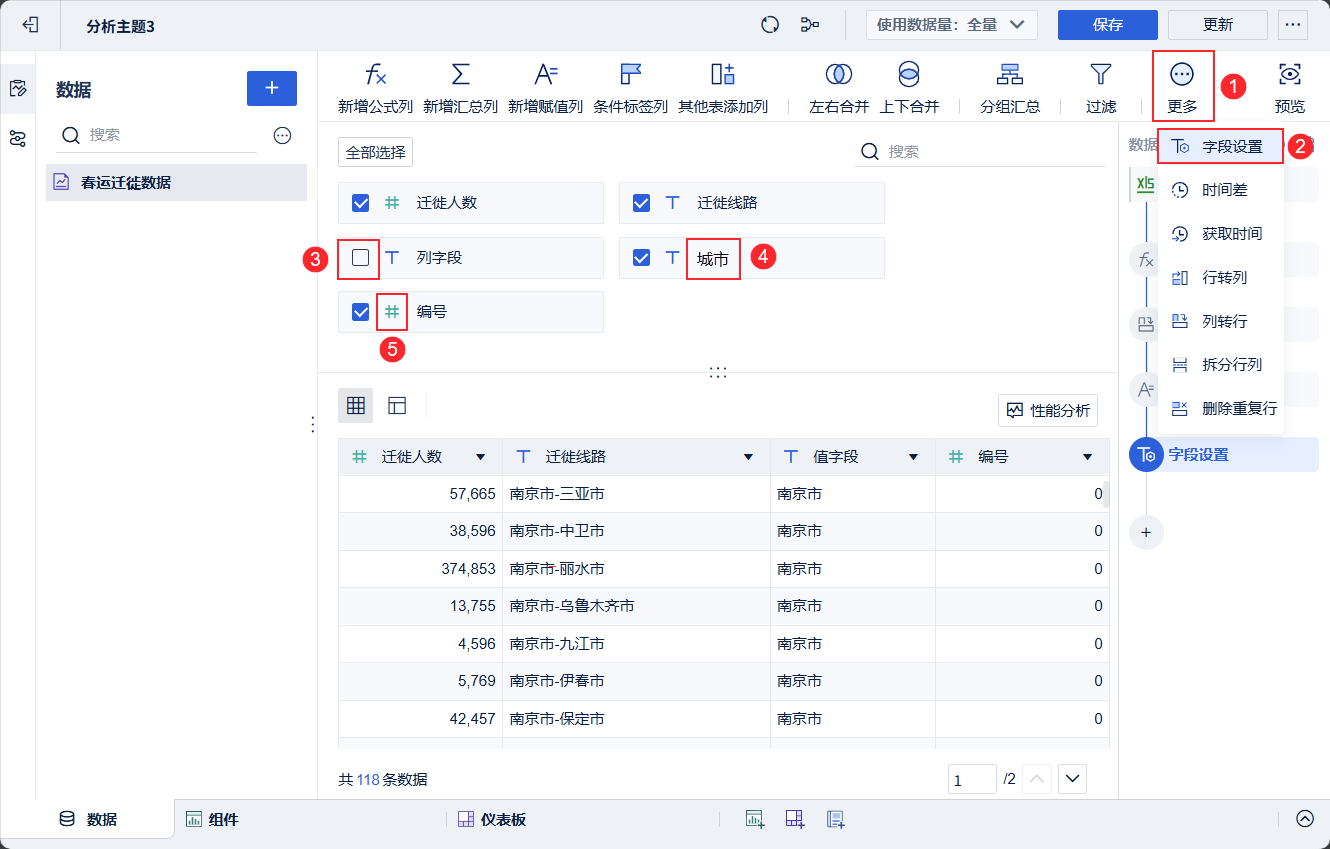Select the data editing icon in the left rail
Screen dimensions: 1330x849
17,88
